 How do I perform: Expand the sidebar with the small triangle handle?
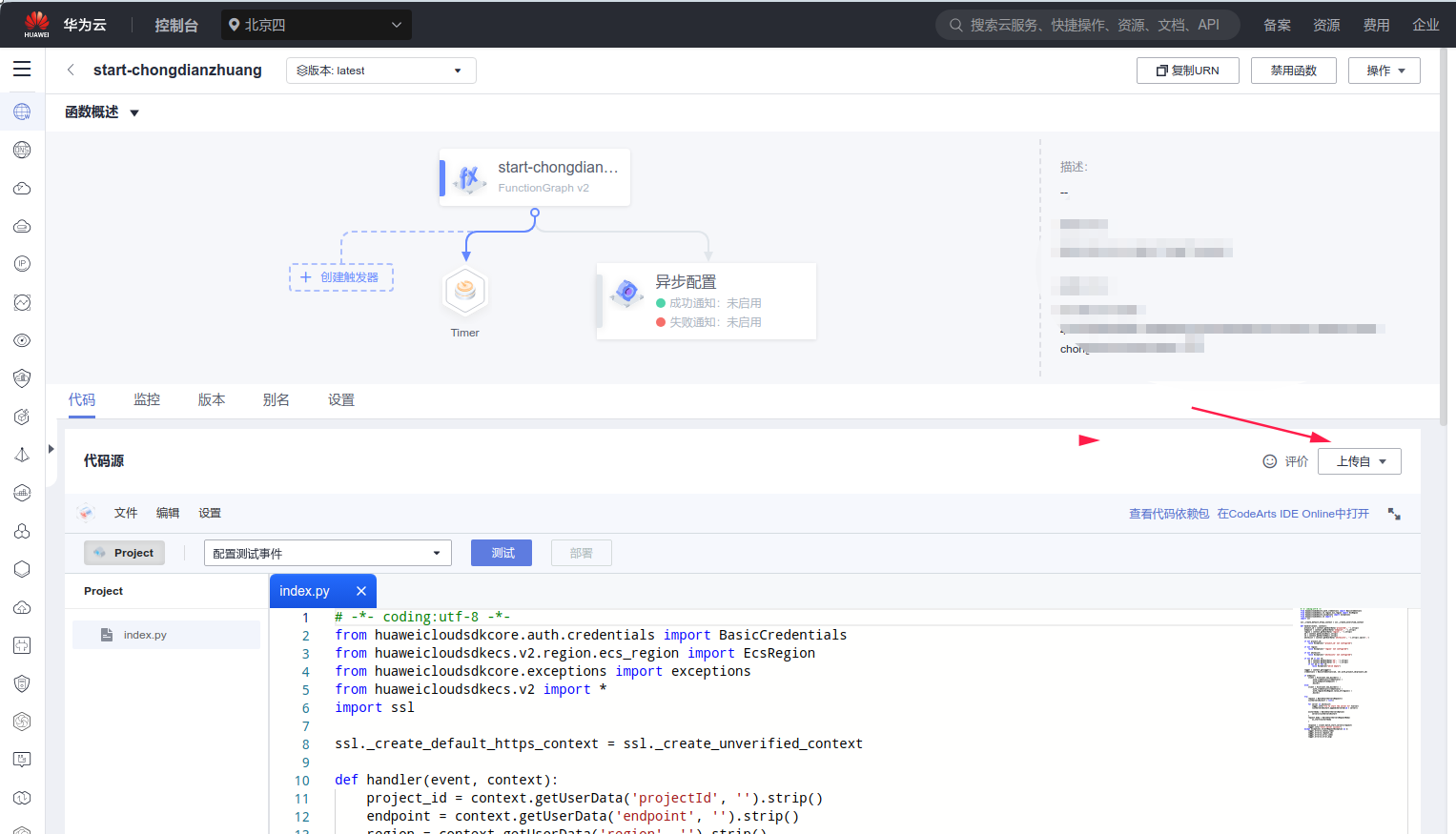pyautogui.click(x=51, y=448)
